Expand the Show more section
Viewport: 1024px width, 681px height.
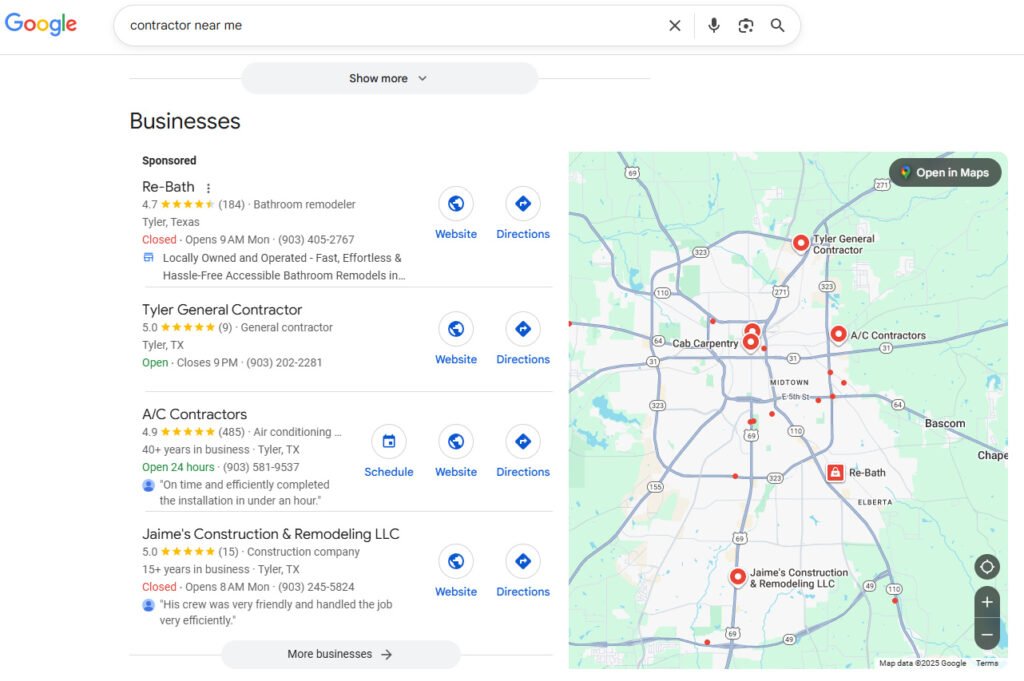[x=388, y=77]
